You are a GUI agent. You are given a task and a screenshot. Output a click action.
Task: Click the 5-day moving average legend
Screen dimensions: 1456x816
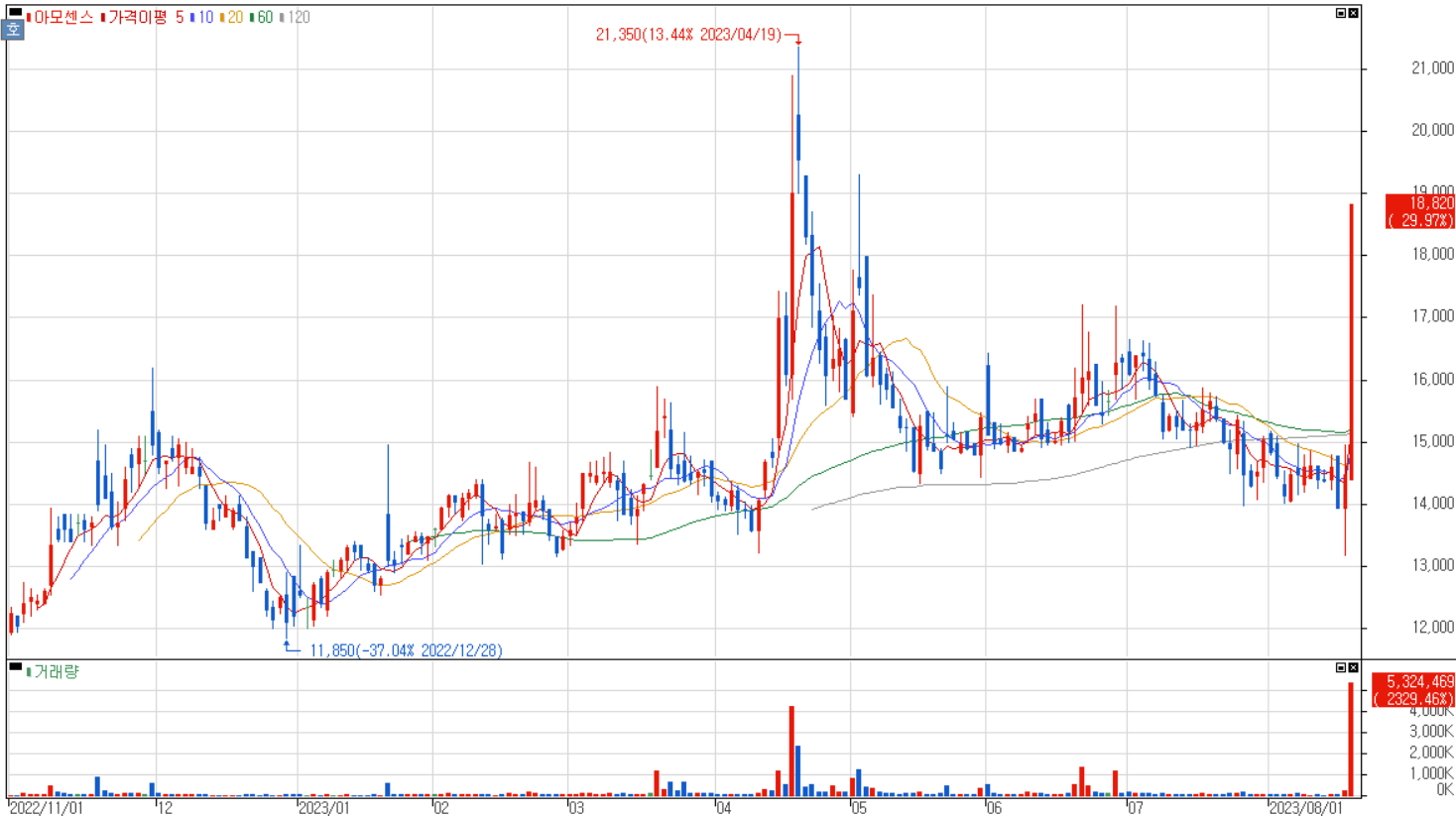click(180, 17)
